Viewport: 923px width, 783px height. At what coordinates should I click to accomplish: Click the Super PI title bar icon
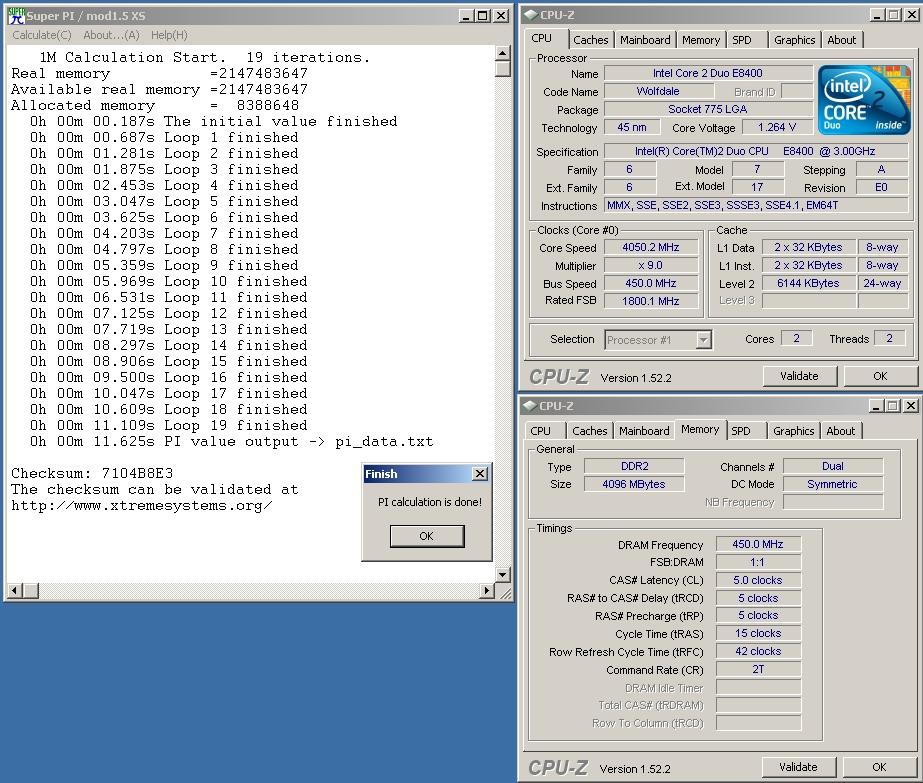coord(16,16)
